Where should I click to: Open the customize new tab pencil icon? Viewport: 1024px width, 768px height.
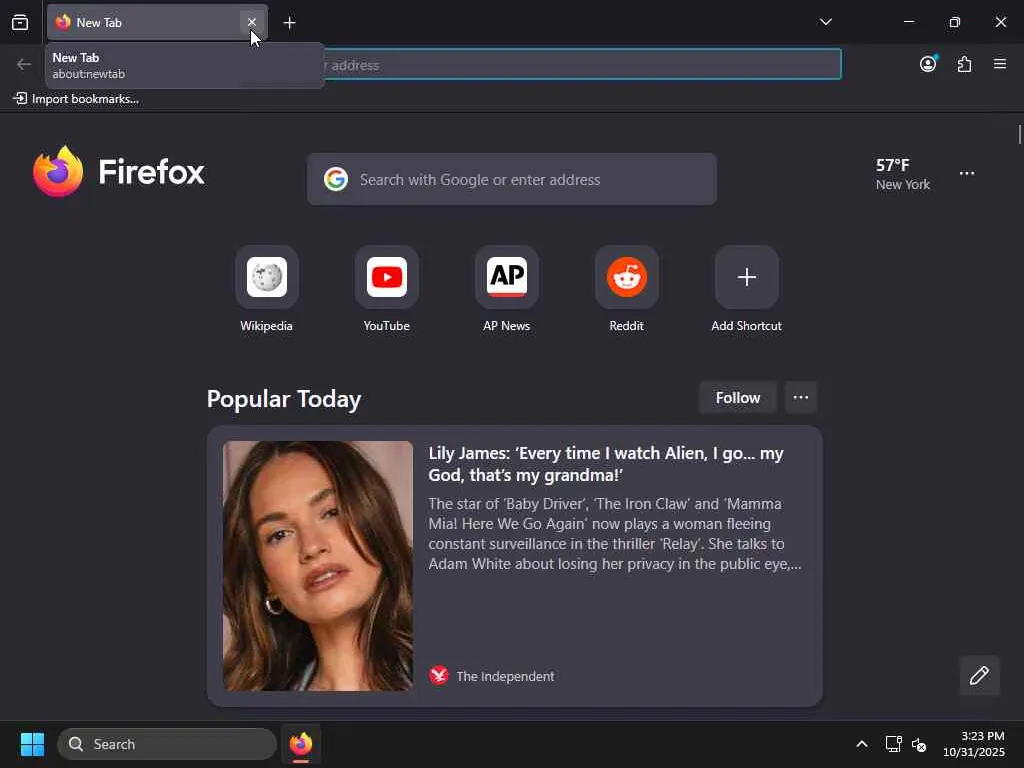979,675
